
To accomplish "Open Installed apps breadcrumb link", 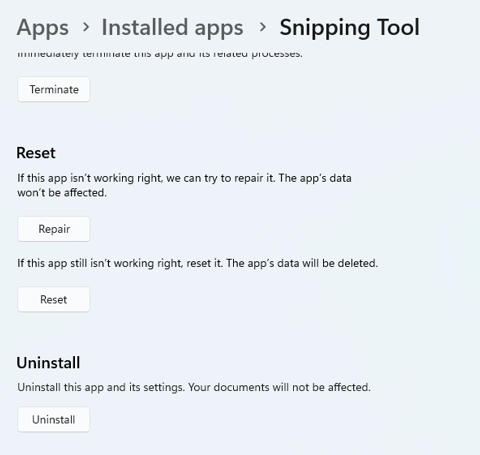I will point(172,28).
